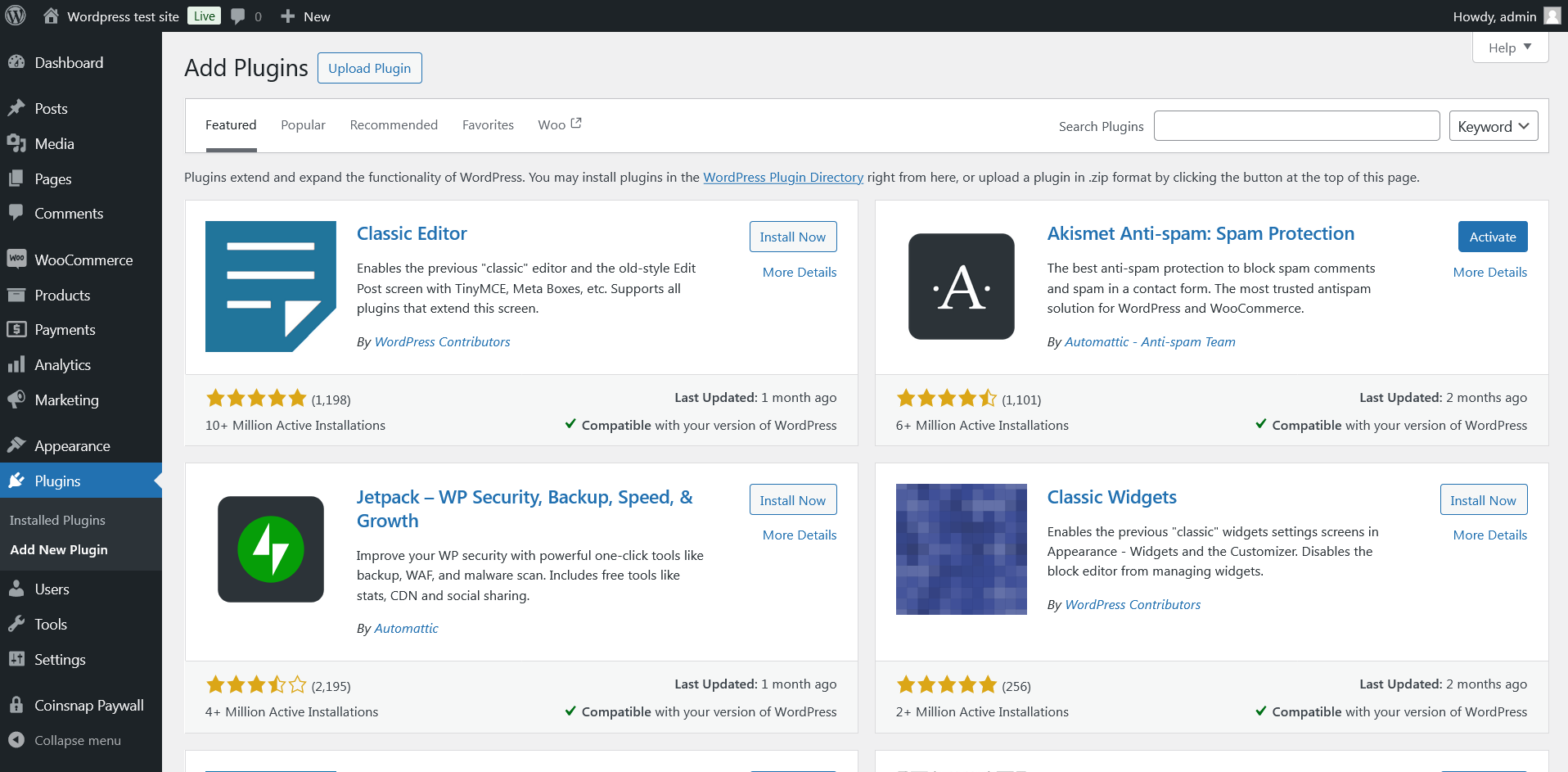Click the WooCommerce sidebar icon
The image size is (1568, 772).
coord(18,260)
